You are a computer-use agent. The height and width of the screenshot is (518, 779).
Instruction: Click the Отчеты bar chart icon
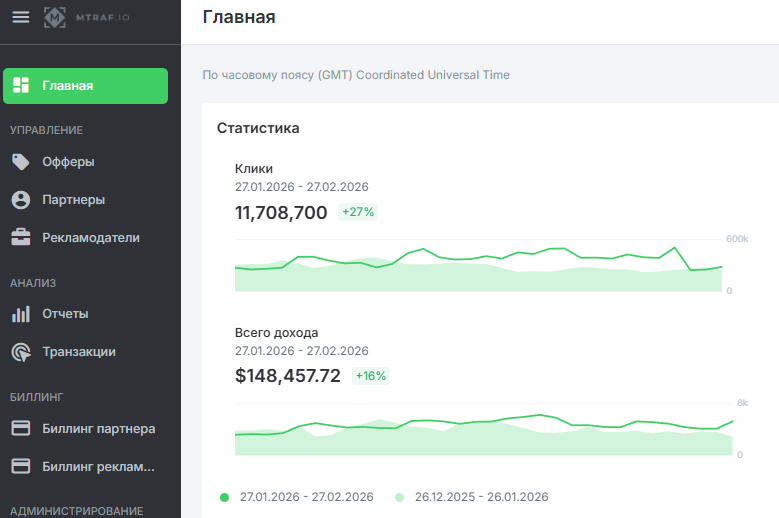(x=20, y=314)
